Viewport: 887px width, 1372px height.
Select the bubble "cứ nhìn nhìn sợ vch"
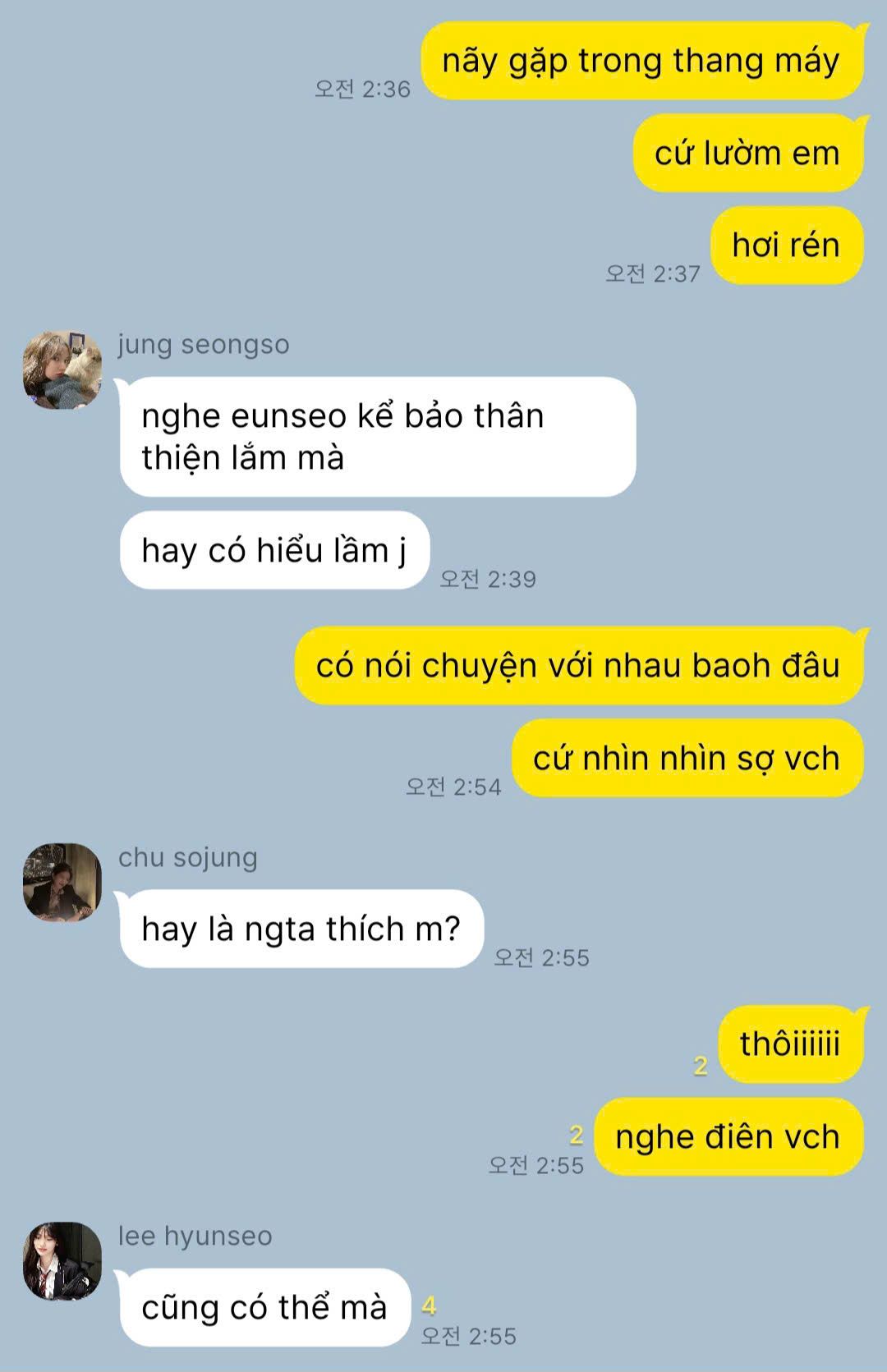(x=687, y=758)
